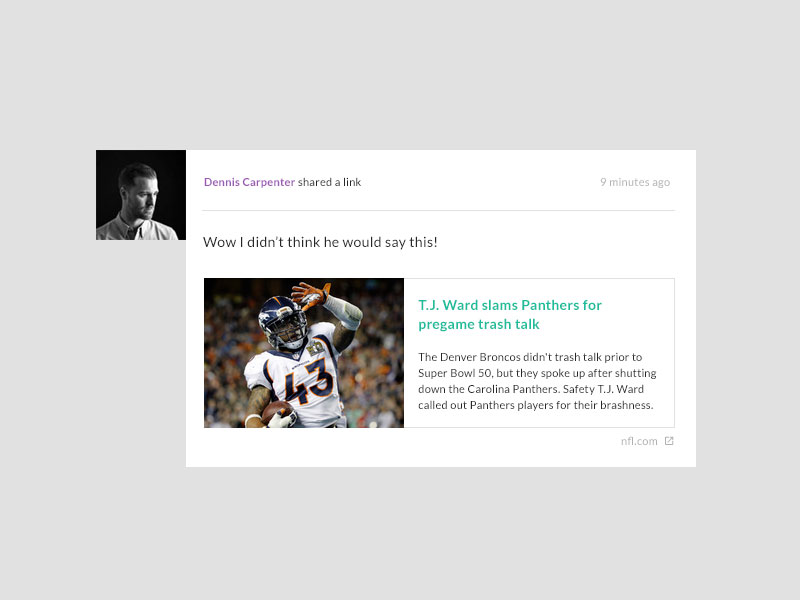800x600 pixels.
Task: Click the divider line under the post header
Action: (x=438, y=210)
